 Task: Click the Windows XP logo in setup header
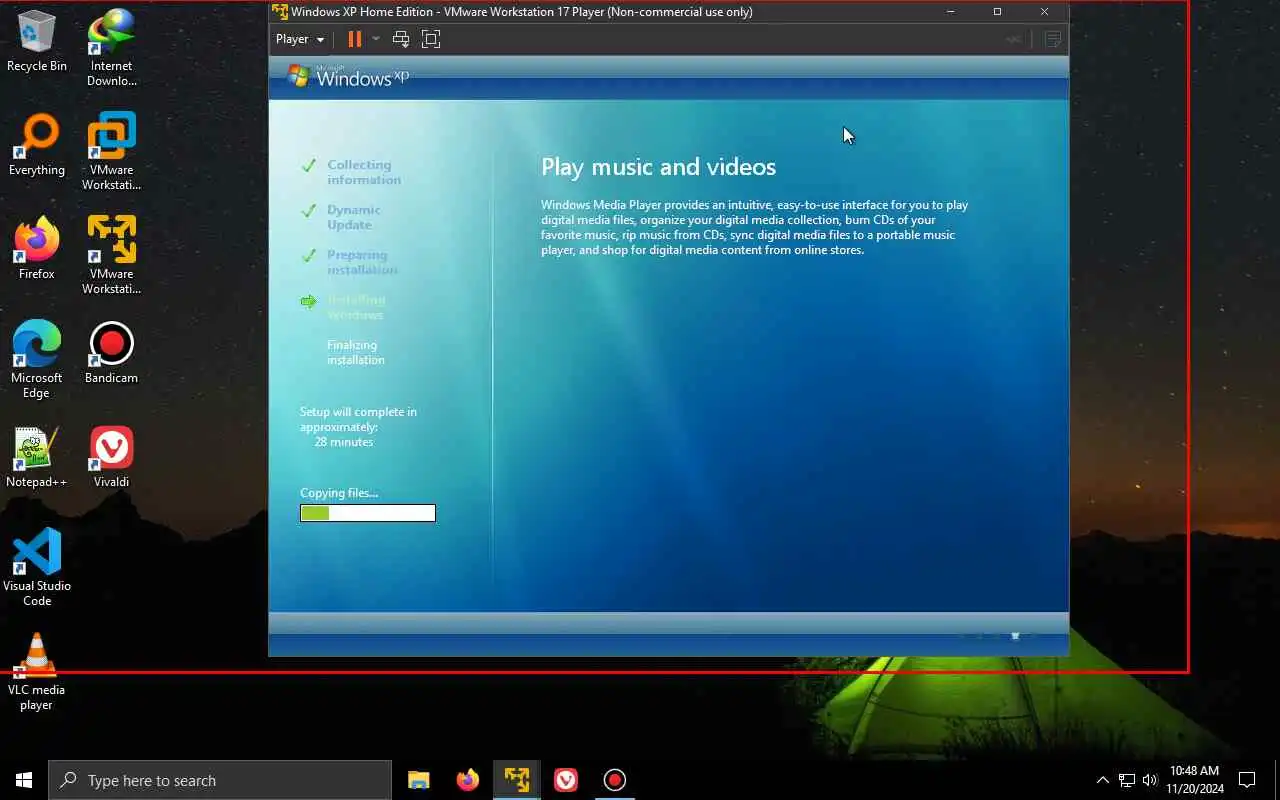click(x=348, y=76)
